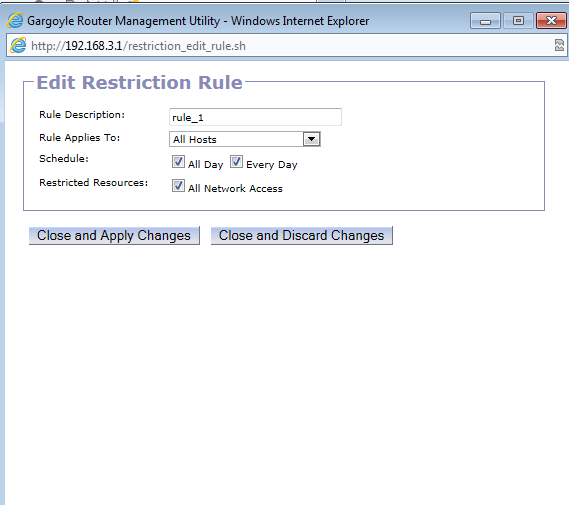Image resolution: width=569 pixels, height=505 pixels.
Task: Click Close and Discard Changes
Action: (x=302, y=235)
